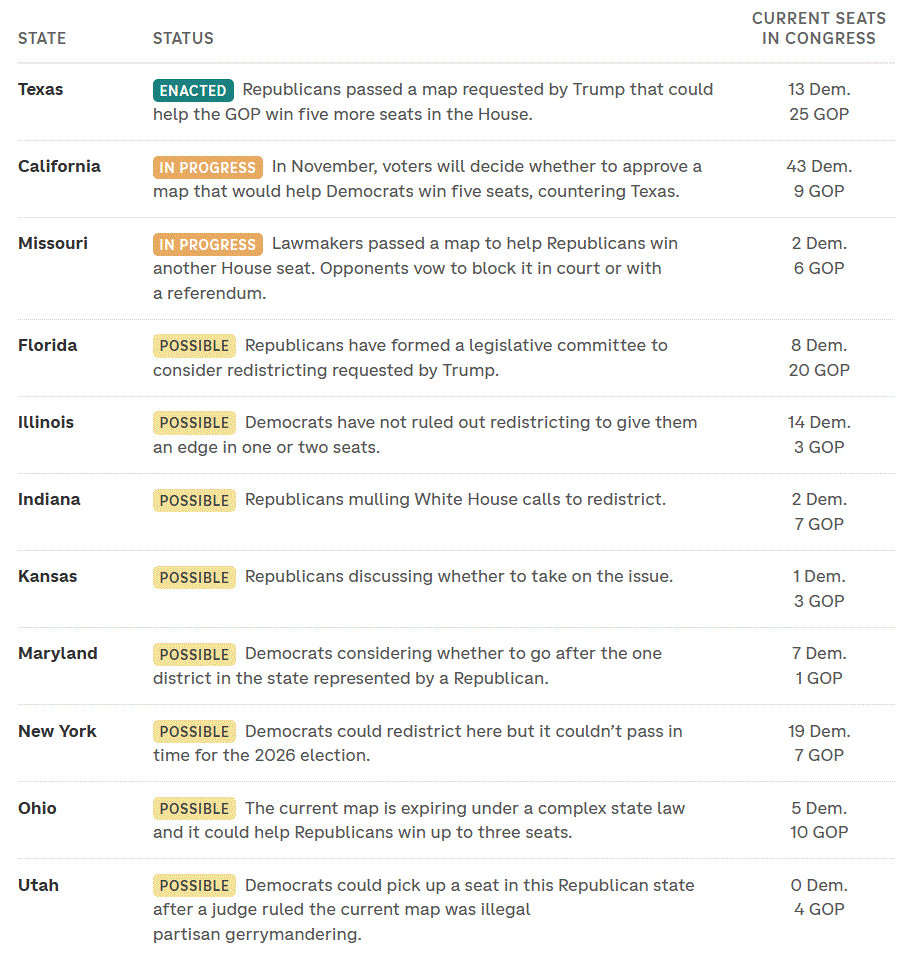The width and height of the screenshot is (901, 956).
Task: Select the STATUS column header
Action: point(183,38)
